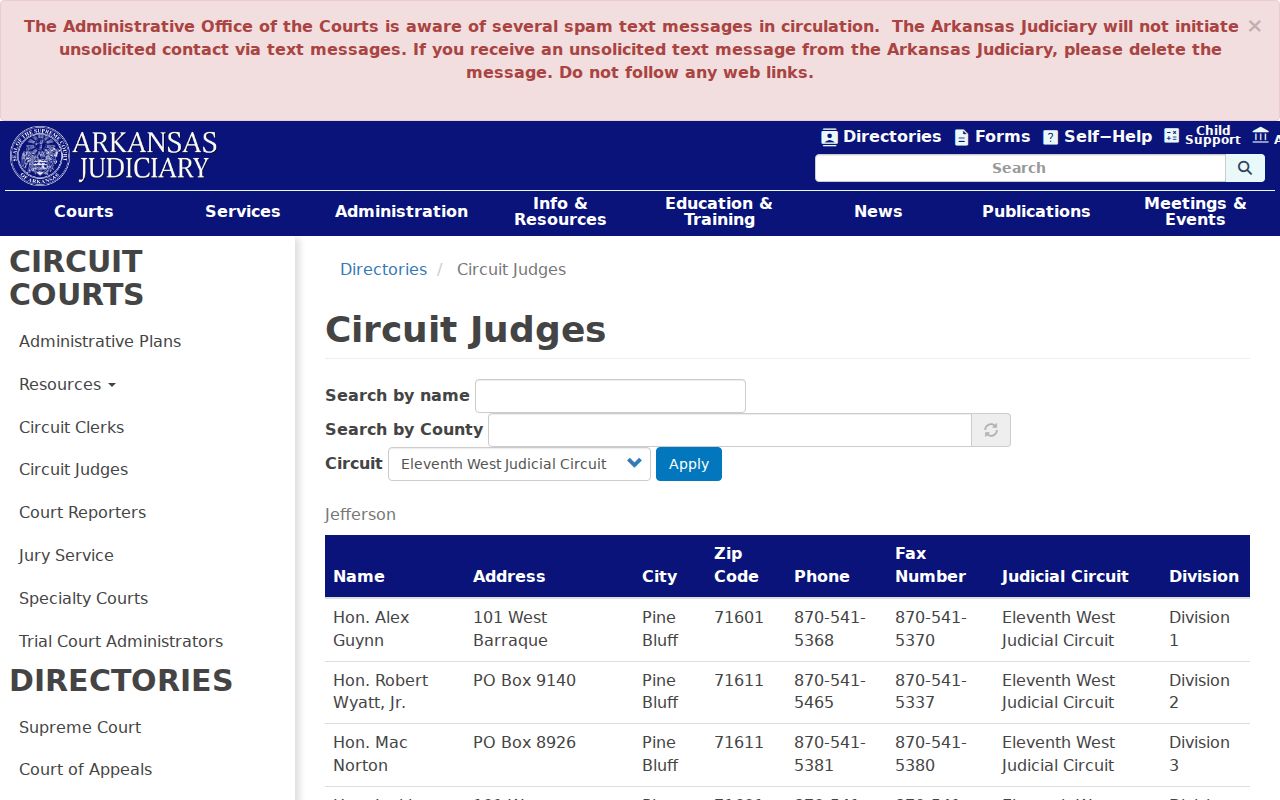This screenshot has height=800, width=1280.
Task: Click the Apply filter button
Action: coord(689,464)
